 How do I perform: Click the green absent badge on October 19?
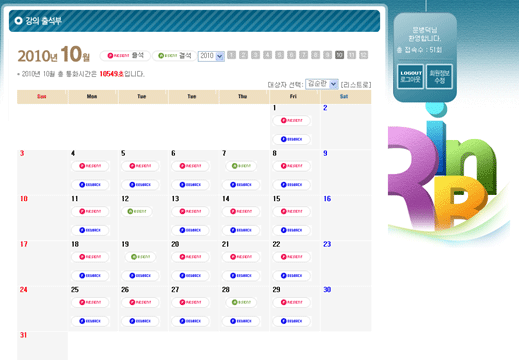[x=140, y=257]
